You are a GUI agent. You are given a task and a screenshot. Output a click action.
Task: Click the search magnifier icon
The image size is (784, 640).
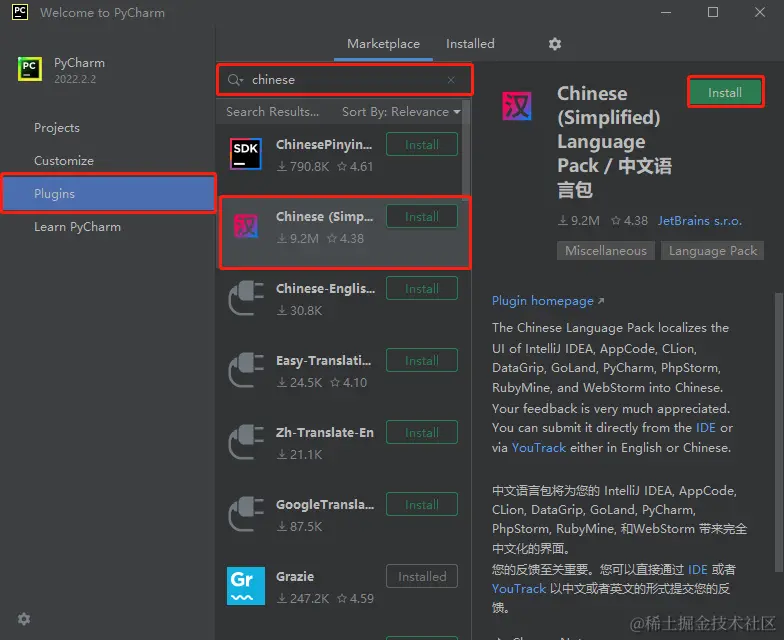(235, 80)
